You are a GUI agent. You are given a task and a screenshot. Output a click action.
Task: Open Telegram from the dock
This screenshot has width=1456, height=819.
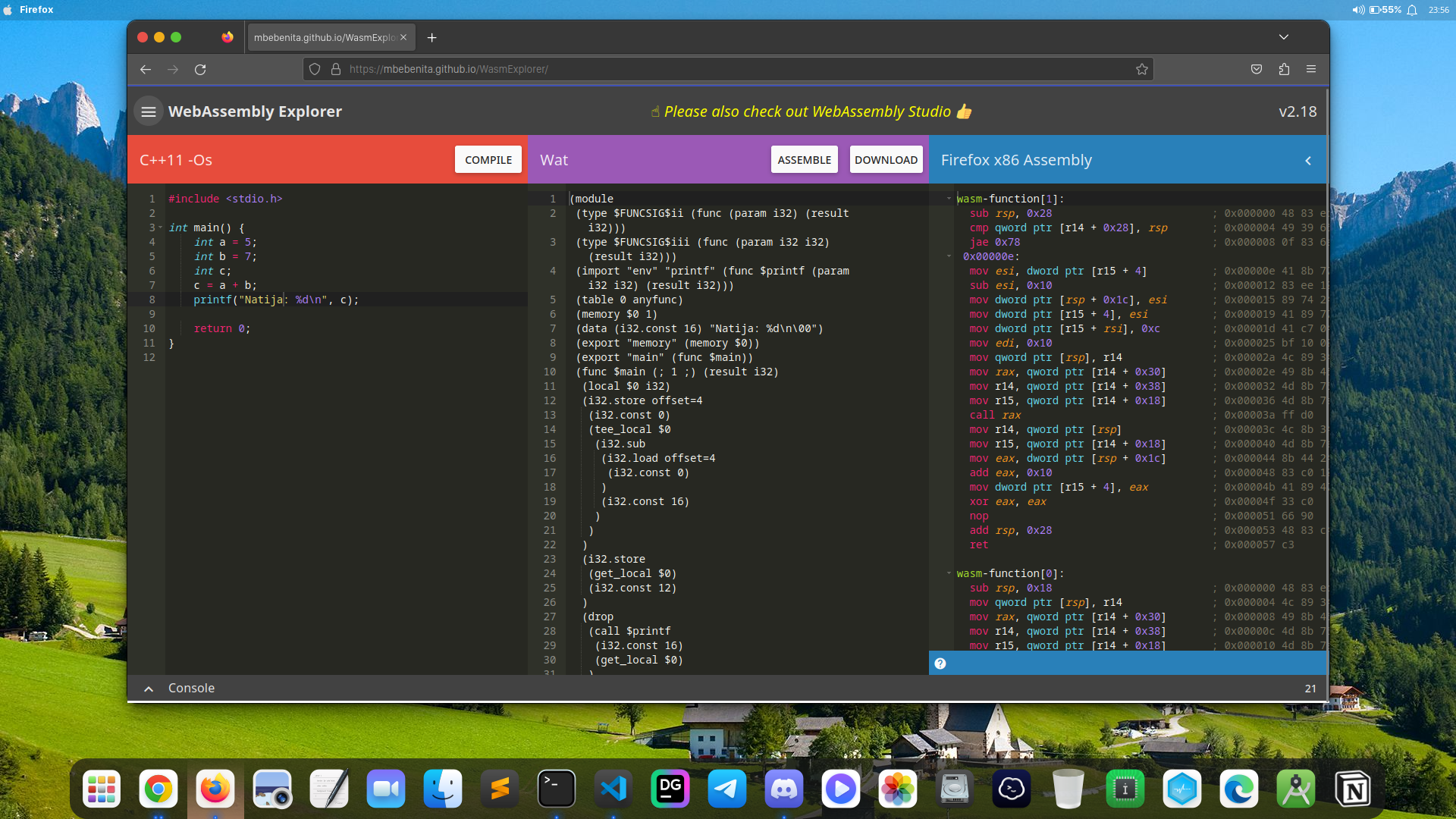pyautogui.click(x=726, y=789)
